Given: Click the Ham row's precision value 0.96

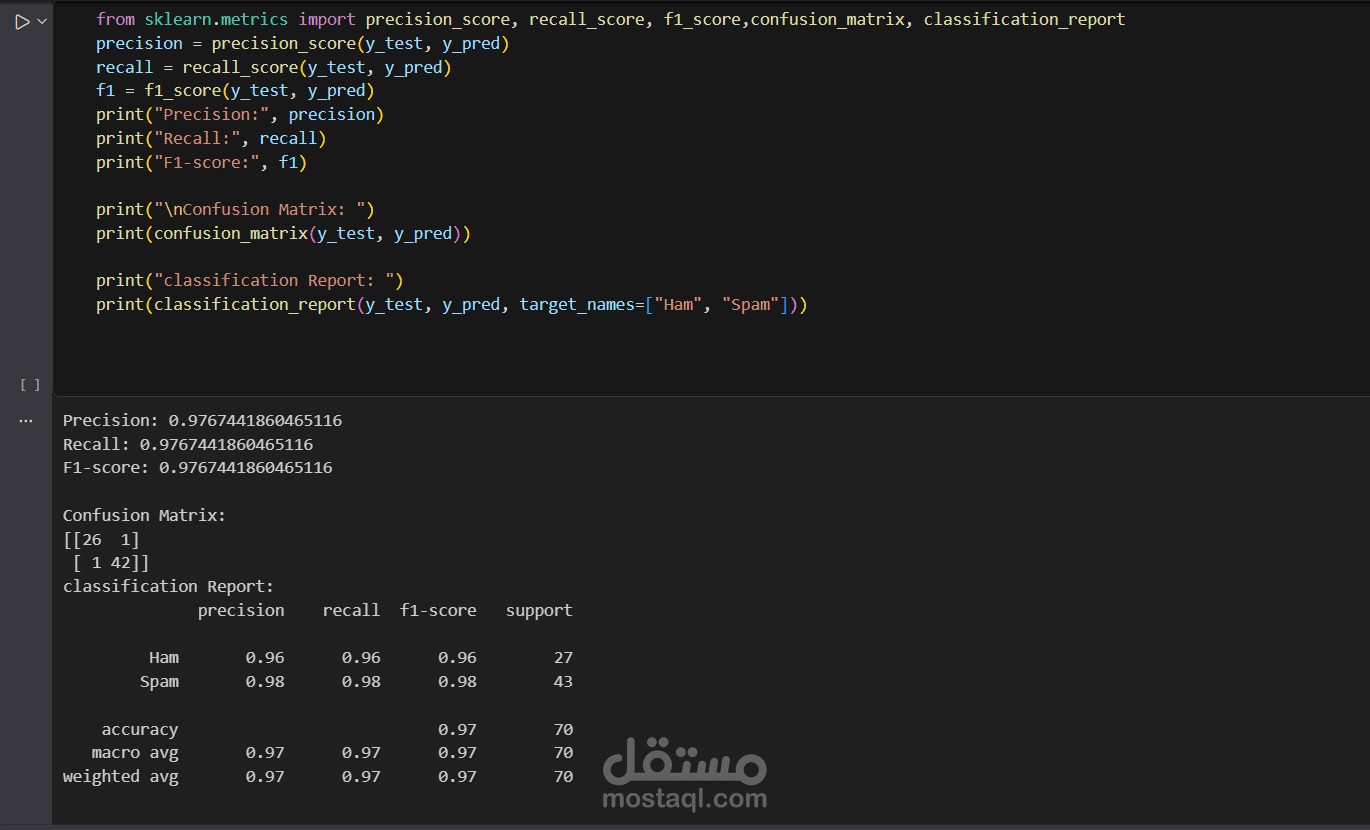Looking at the screenshot, I should tap(265, 657).
